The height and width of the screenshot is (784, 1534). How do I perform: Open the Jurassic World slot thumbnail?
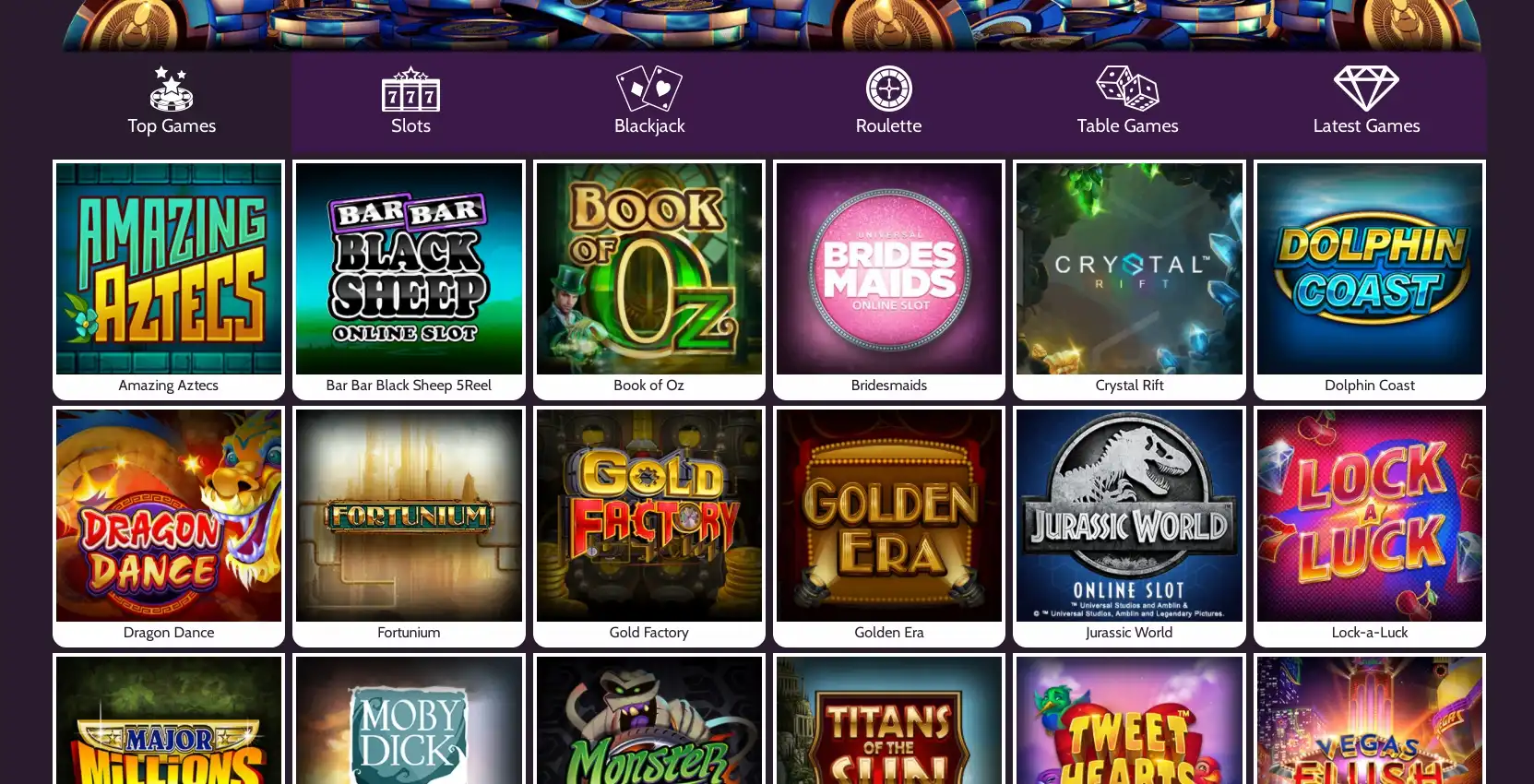click(x=1129, y=516)
